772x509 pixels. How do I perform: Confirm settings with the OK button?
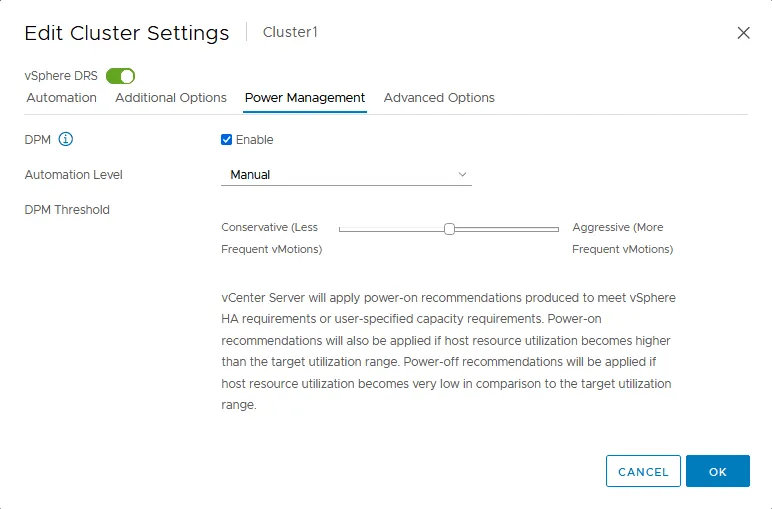717,471
